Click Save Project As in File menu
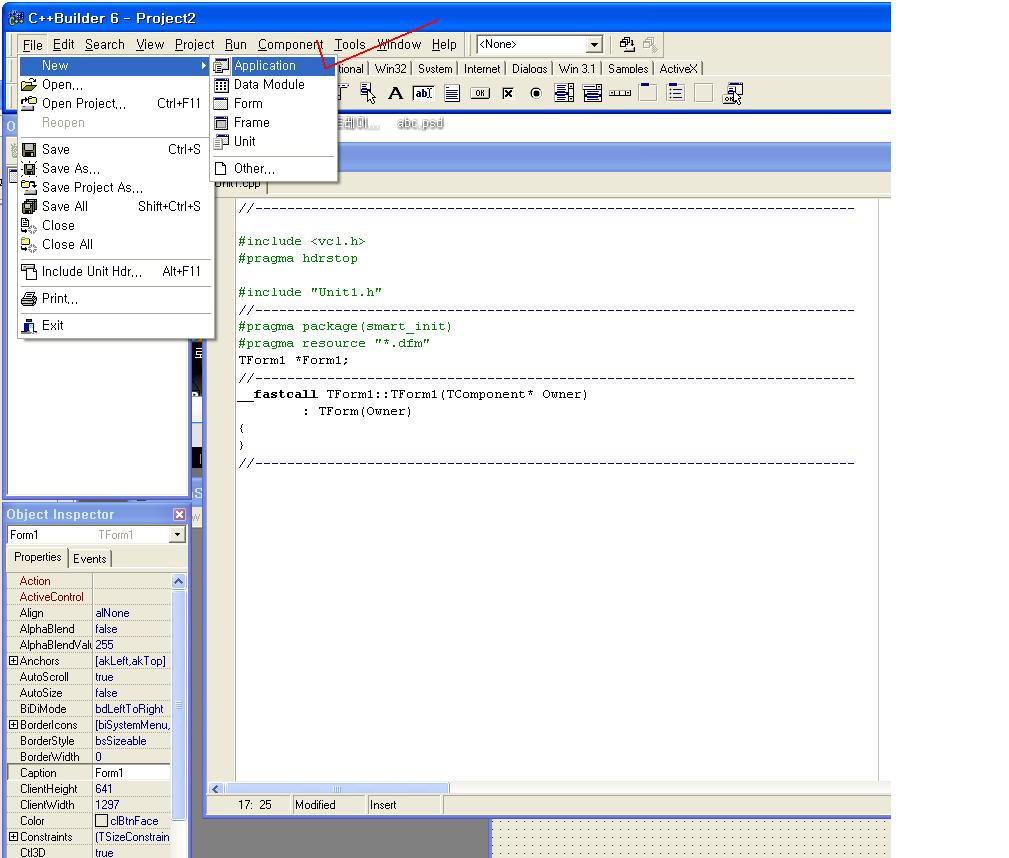 (x=92, y=187)
